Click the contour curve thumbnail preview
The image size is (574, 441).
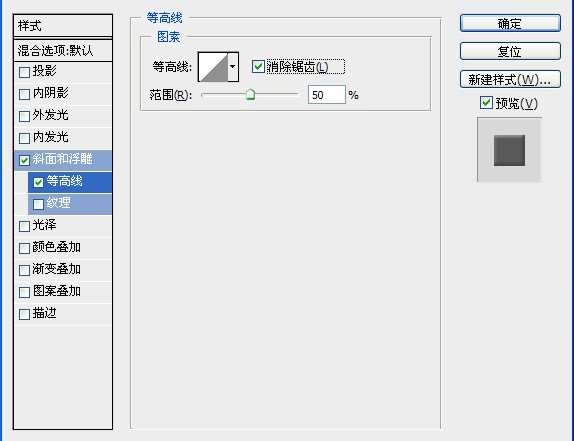pyautogui.click(x=213, y=67)
